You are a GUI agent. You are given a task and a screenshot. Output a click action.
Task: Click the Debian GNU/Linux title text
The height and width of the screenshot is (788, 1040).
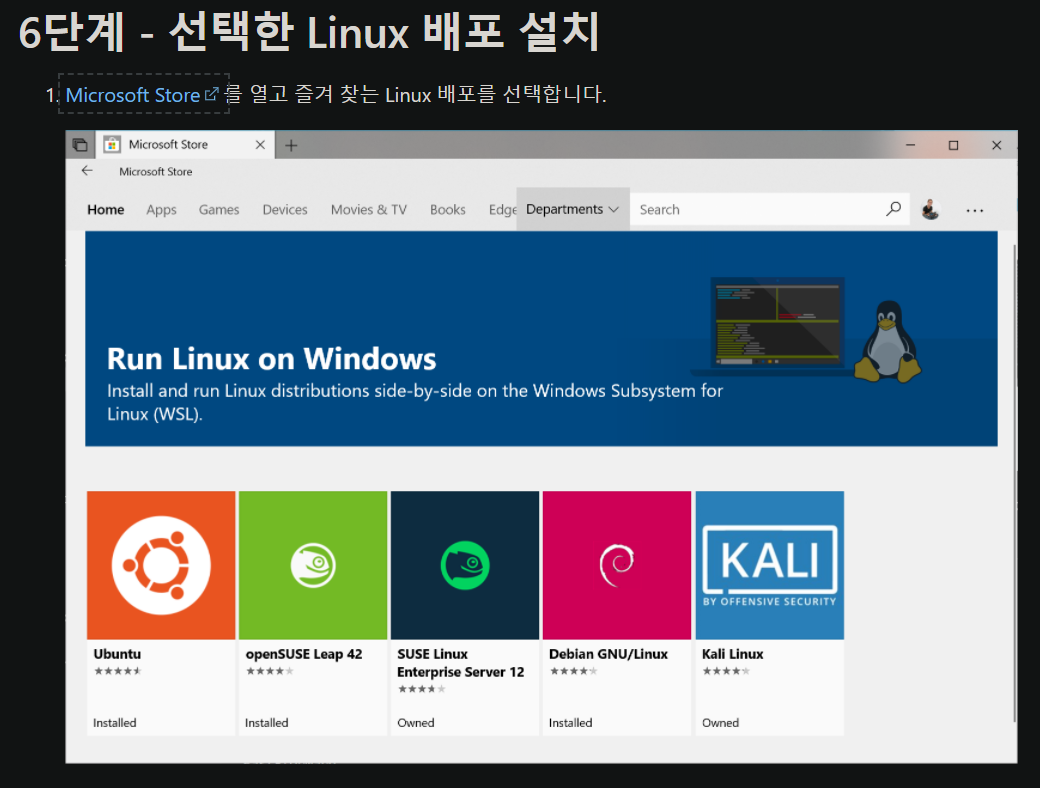coord(608,654)
